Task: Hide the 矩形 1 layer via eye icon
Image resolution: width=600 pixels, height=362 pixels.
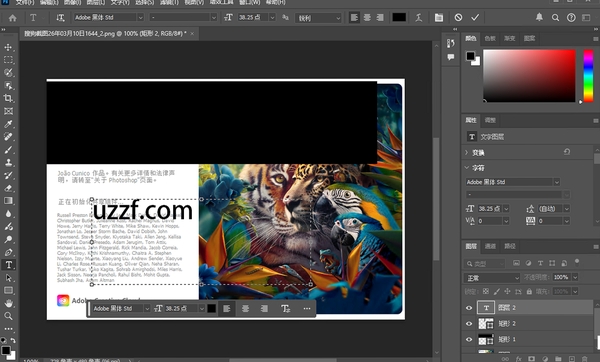Action: (469, 339)
